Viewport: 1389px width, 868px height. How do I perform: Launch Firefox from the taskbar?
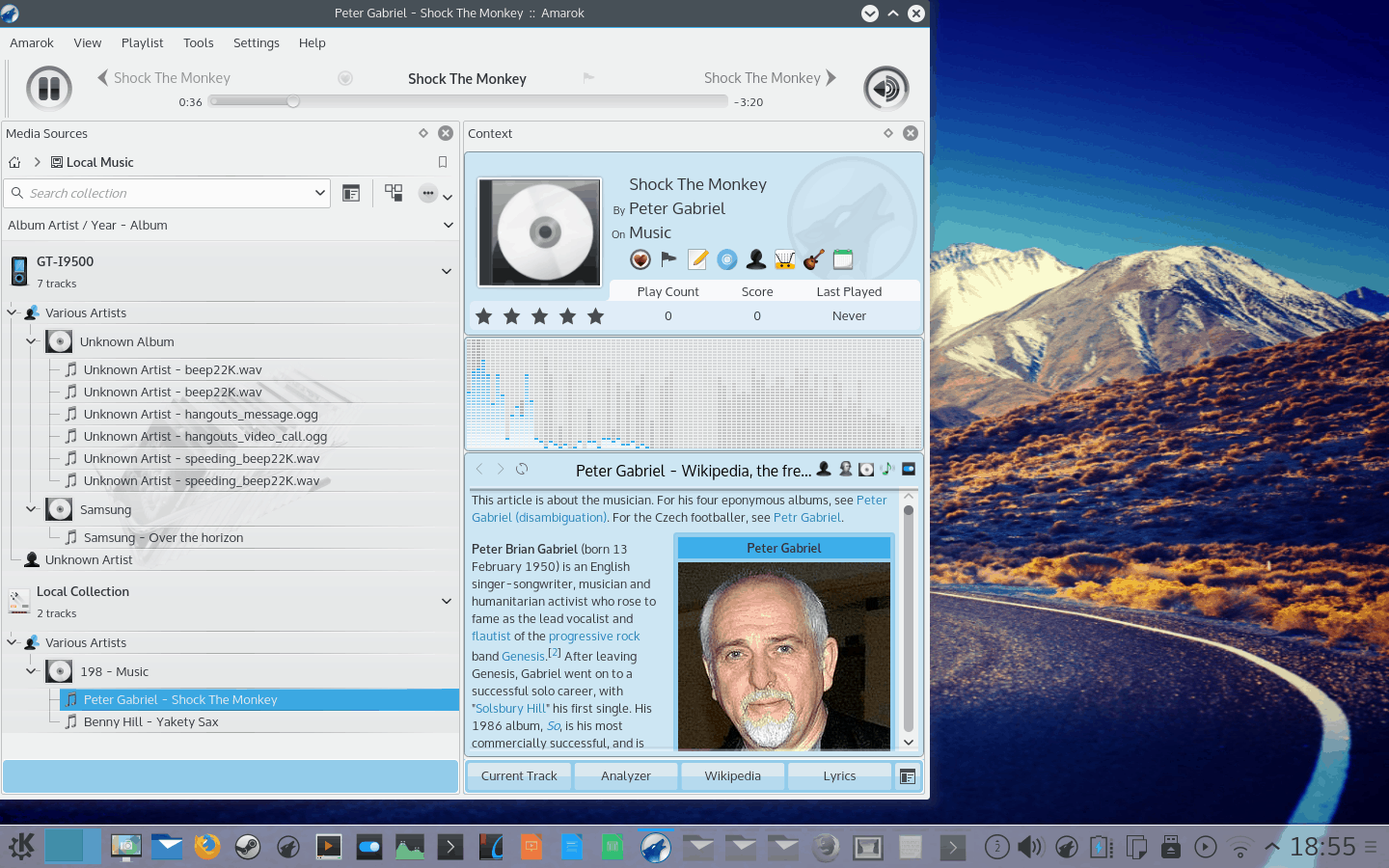[x=206, y=847]
